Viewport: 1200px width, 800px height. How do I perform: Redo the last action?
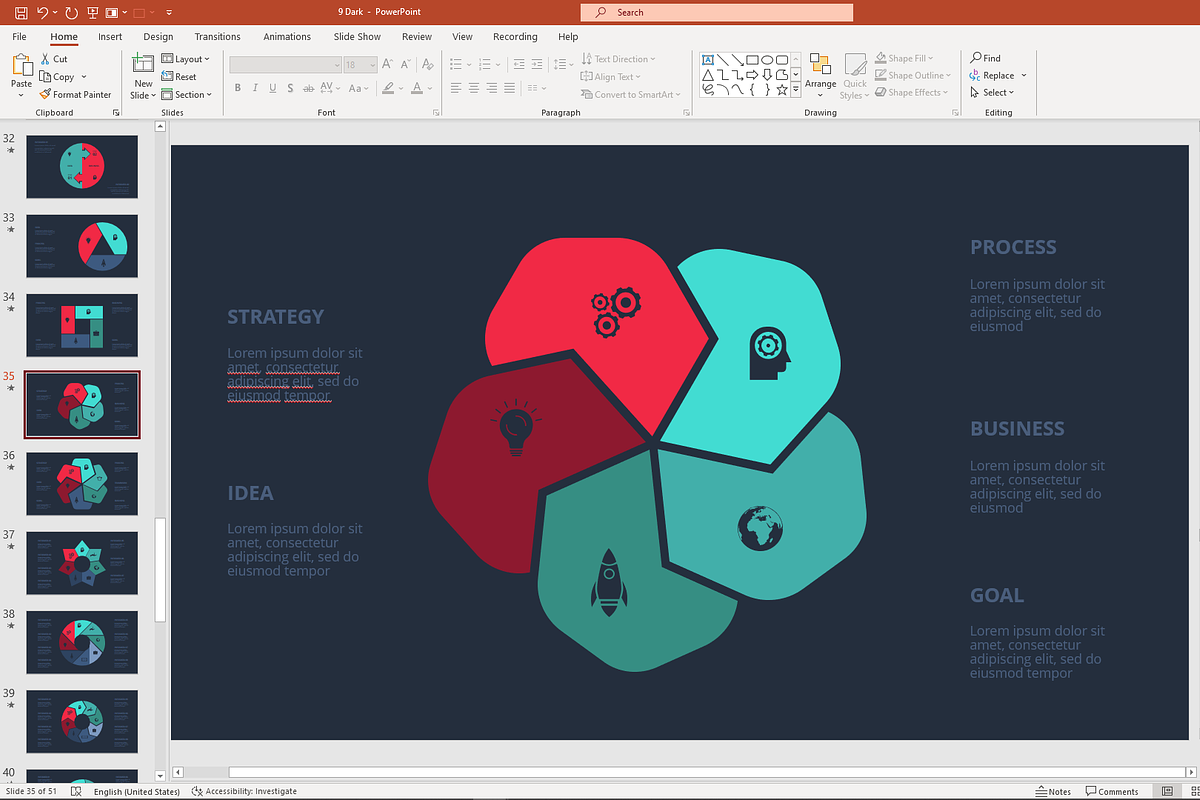click(71, 13)
